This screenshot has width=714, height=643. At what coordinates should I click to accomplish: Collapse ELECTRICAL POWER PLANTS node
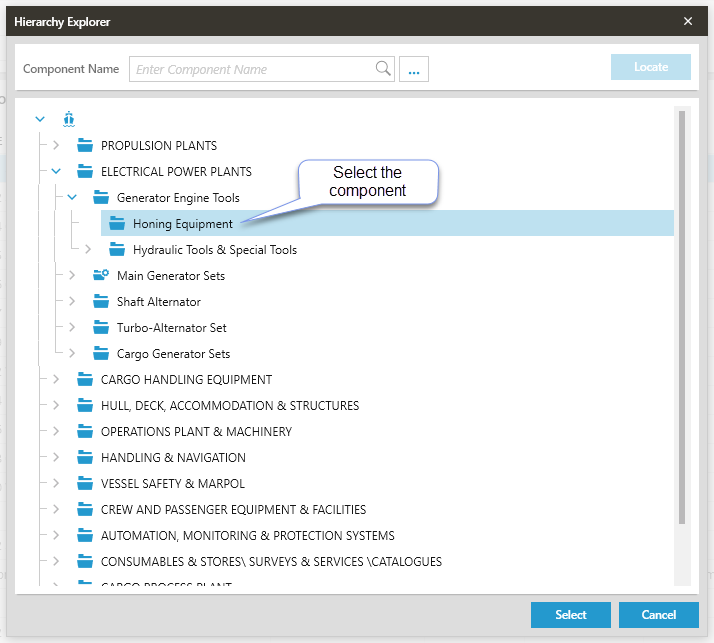click(x=56, y=172)
